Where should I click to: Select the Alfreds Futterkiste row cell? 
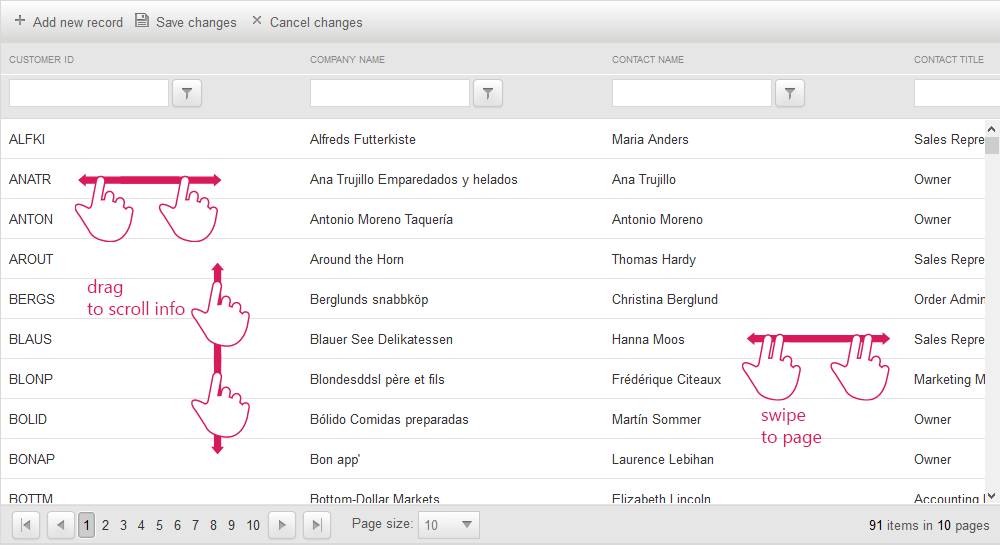pyautogui.click(x=363, y=139)
